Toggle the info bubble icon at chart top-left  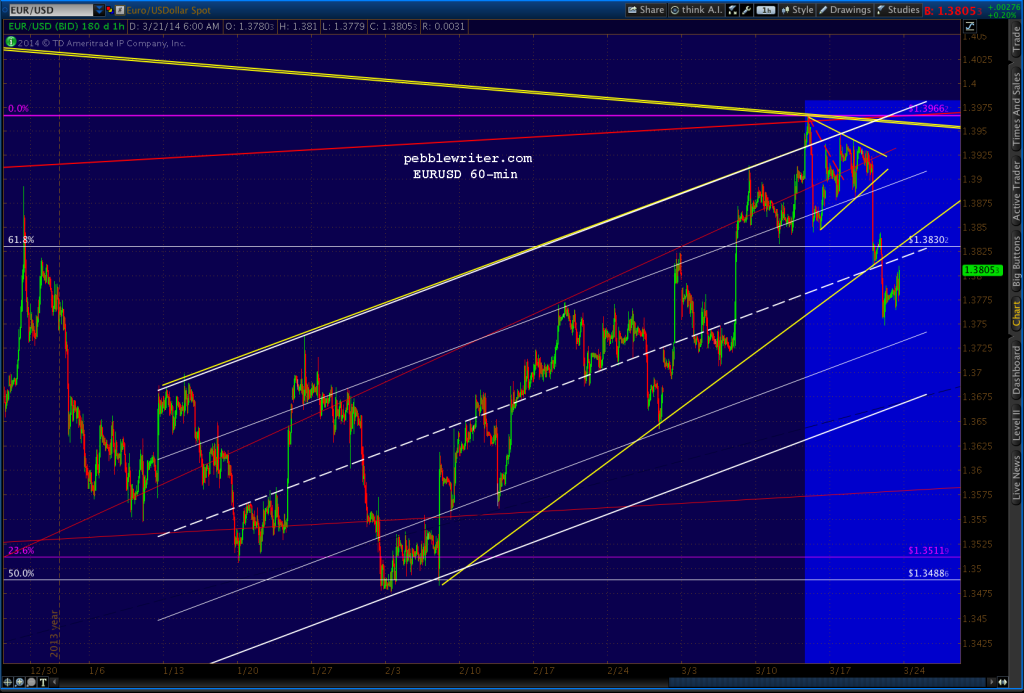click(10, 44)
